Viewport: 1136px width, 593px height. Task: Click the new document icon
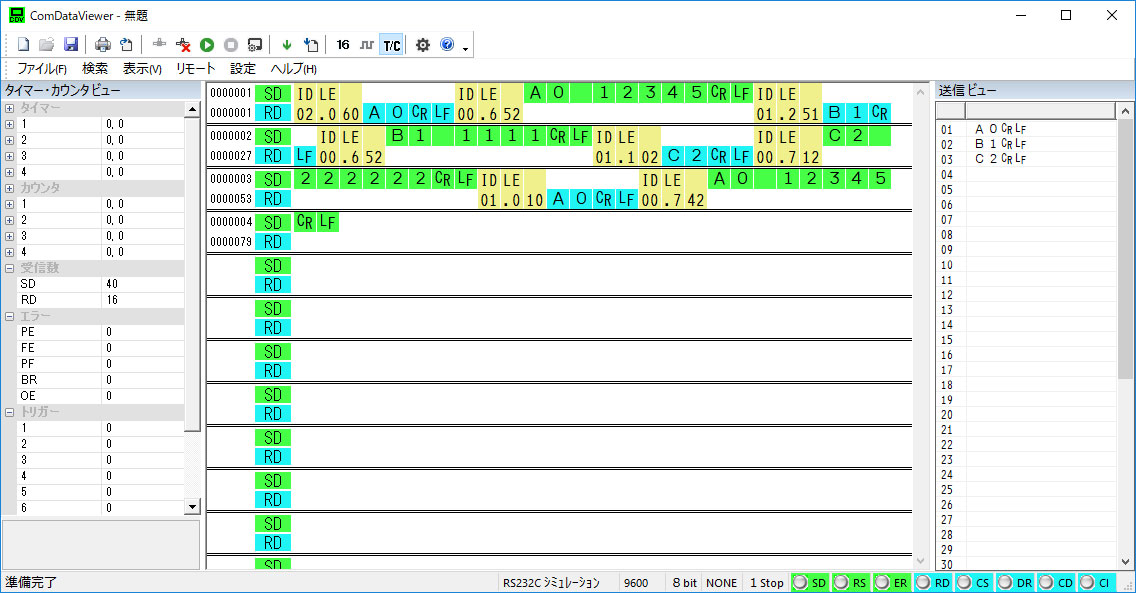click(23, 45)
